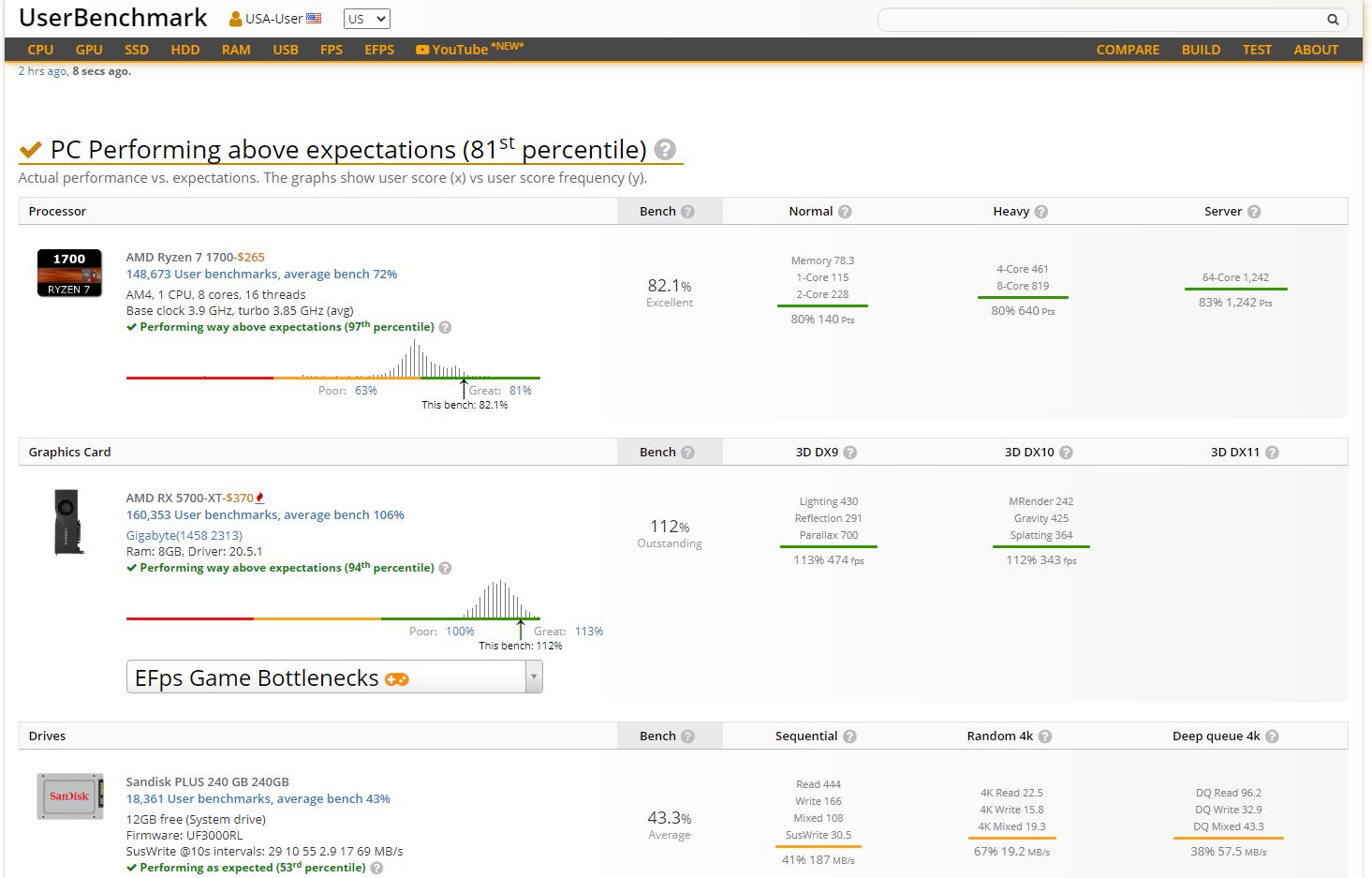Image resolution: width=1372 pixels, height=878 pixels.
Task: Click the '43.3%' drive bench score
Action: point(670,818)
